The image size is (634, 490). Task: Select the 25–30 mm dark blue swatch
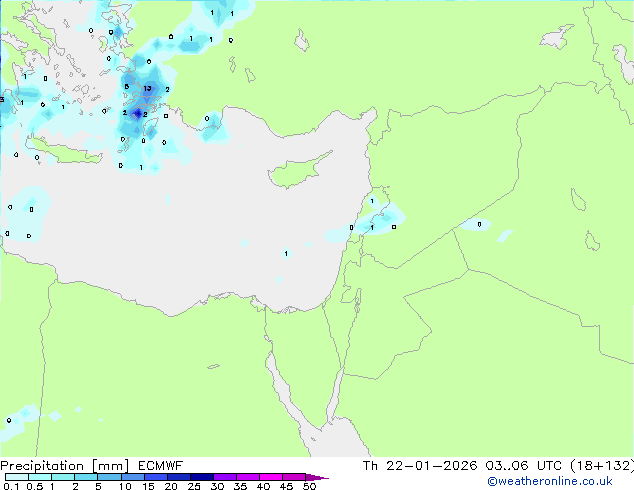pos(201,477)
